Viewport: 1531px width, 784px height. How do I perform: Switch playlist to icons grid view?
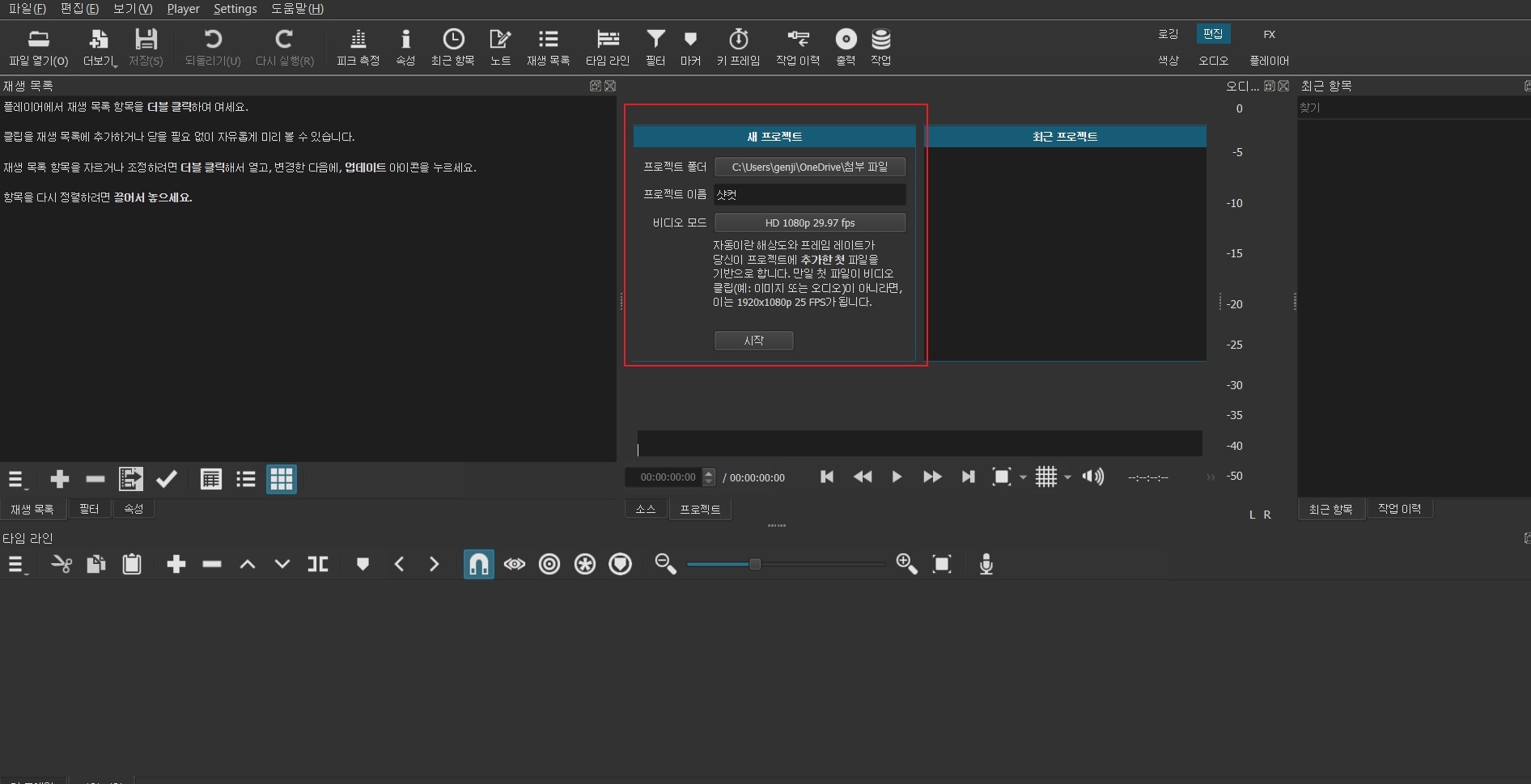click(x=282, y=480)
